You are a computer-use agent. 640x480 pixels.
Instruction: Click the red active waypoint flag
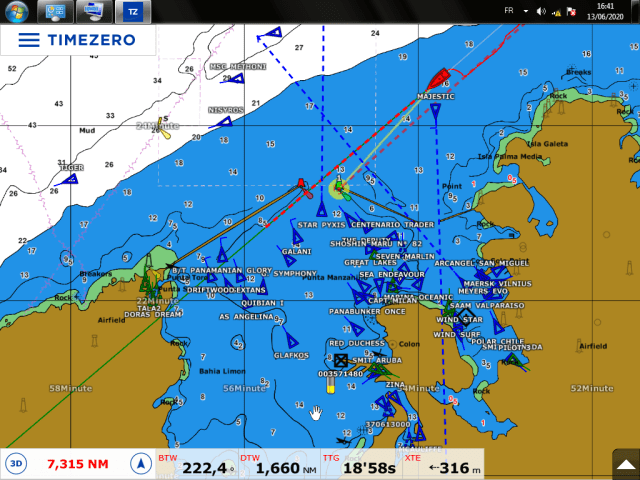click(x=302, y=184)
